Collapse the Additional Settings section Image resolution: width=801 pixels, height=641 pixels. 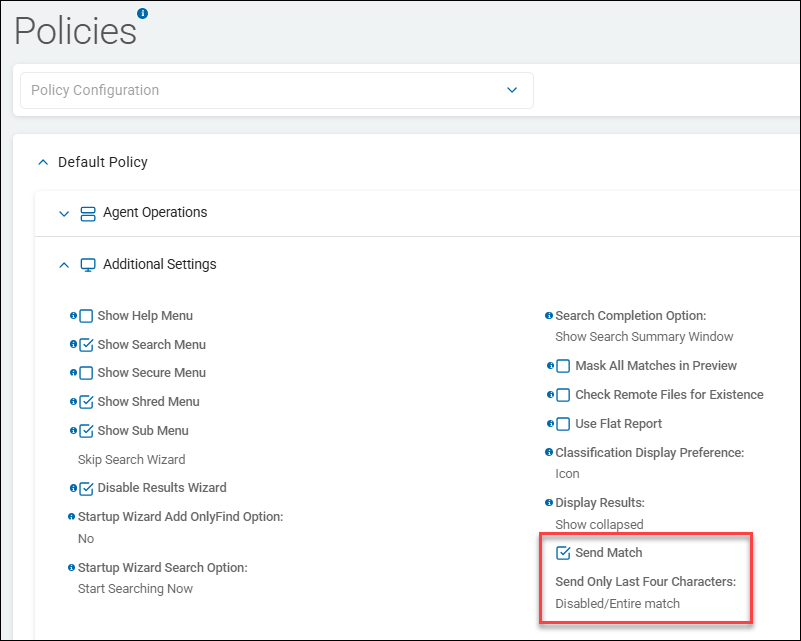click(x=64, y=265)
